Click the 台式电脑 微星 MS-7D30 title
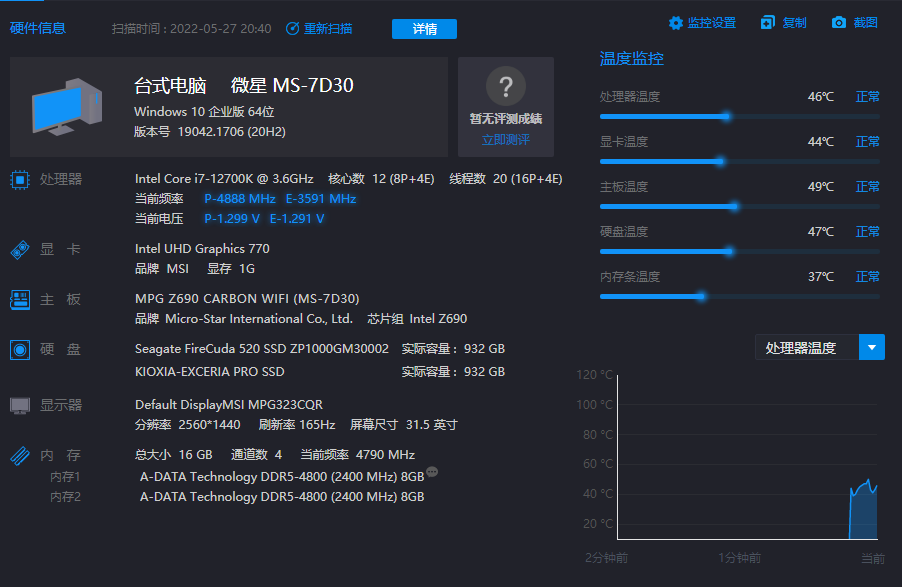The width and height of the screenshot is (902, 587). [244, 86]
